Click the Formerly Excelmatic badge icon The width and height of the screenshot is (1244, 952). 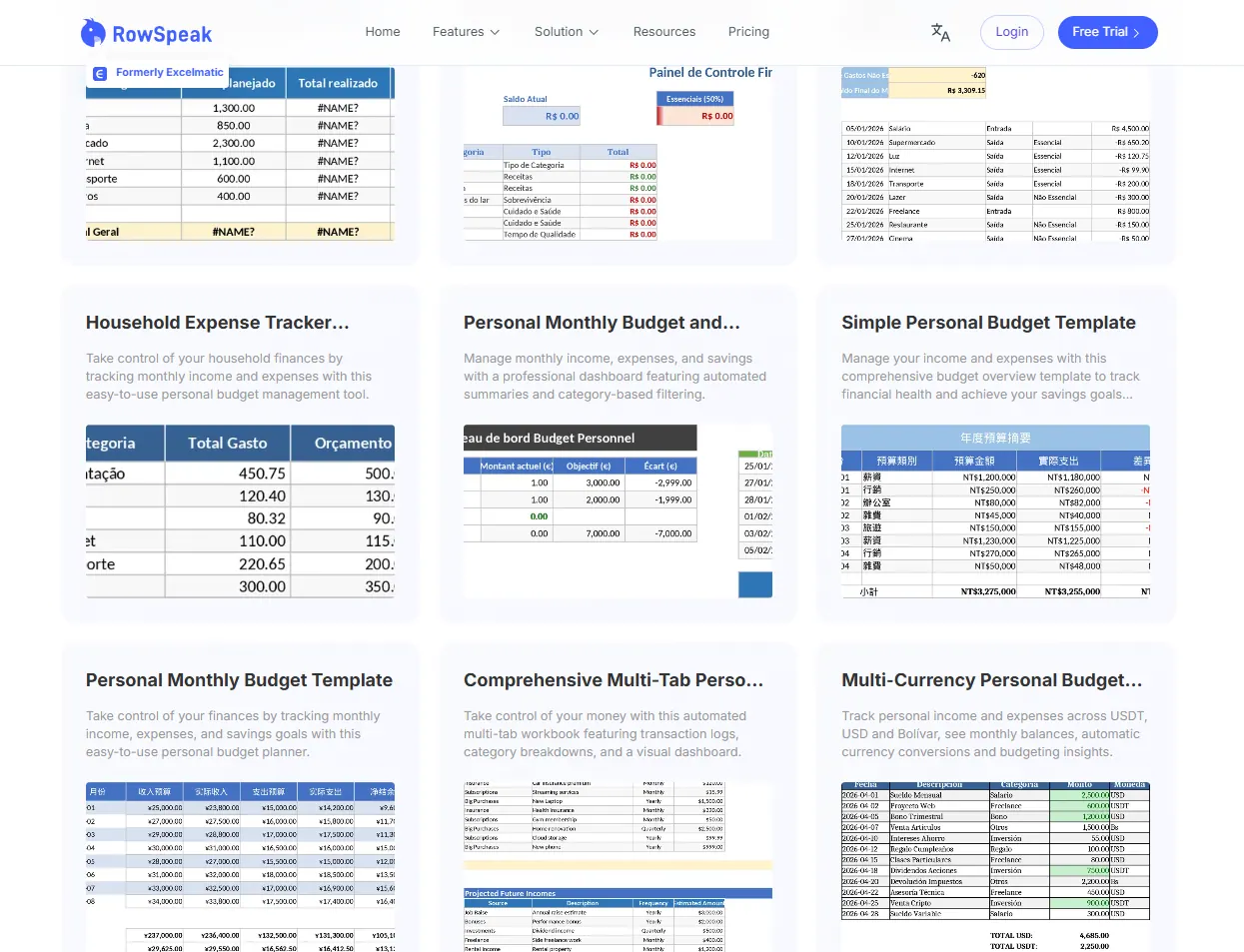(100, 73)
